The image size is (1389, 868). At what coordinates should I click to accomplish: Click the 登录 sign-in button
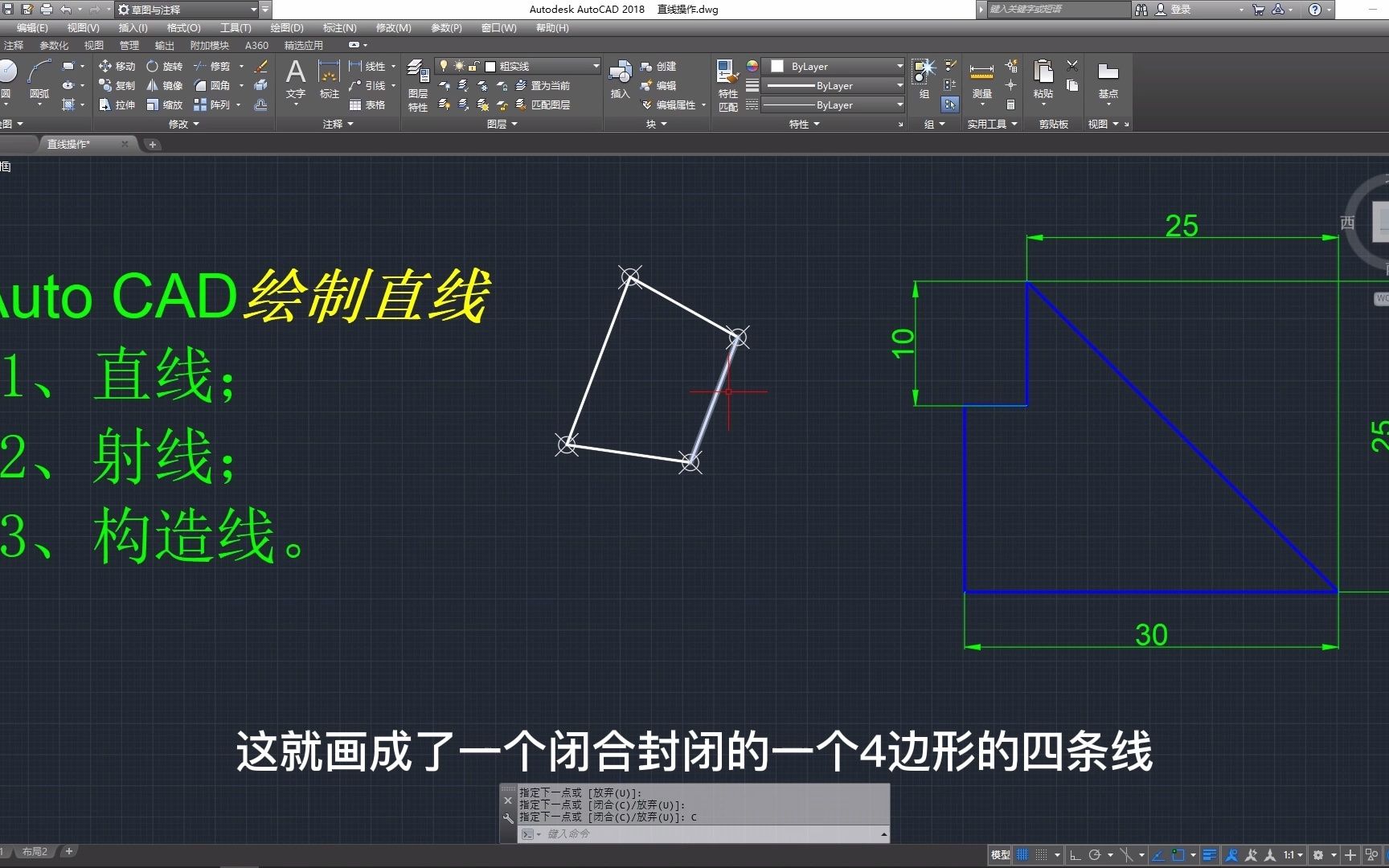(x=1173, y=10)
